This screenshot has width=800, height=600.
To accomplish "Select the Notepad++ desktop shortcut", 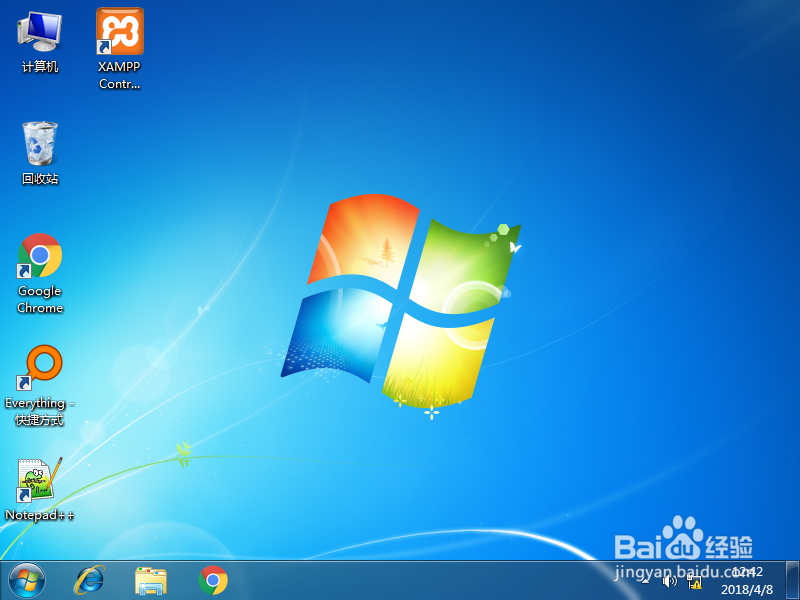I will point(39,489).
